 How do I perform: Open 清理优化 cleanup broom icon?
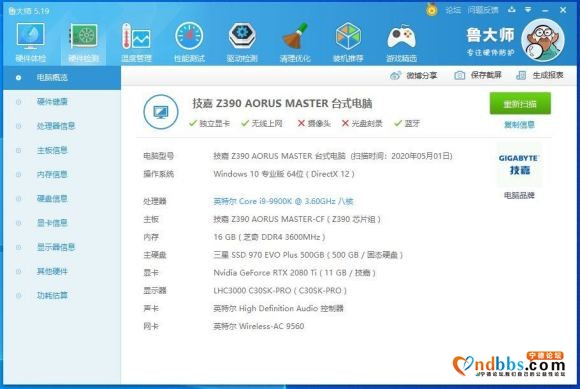(x=295, y=42)
